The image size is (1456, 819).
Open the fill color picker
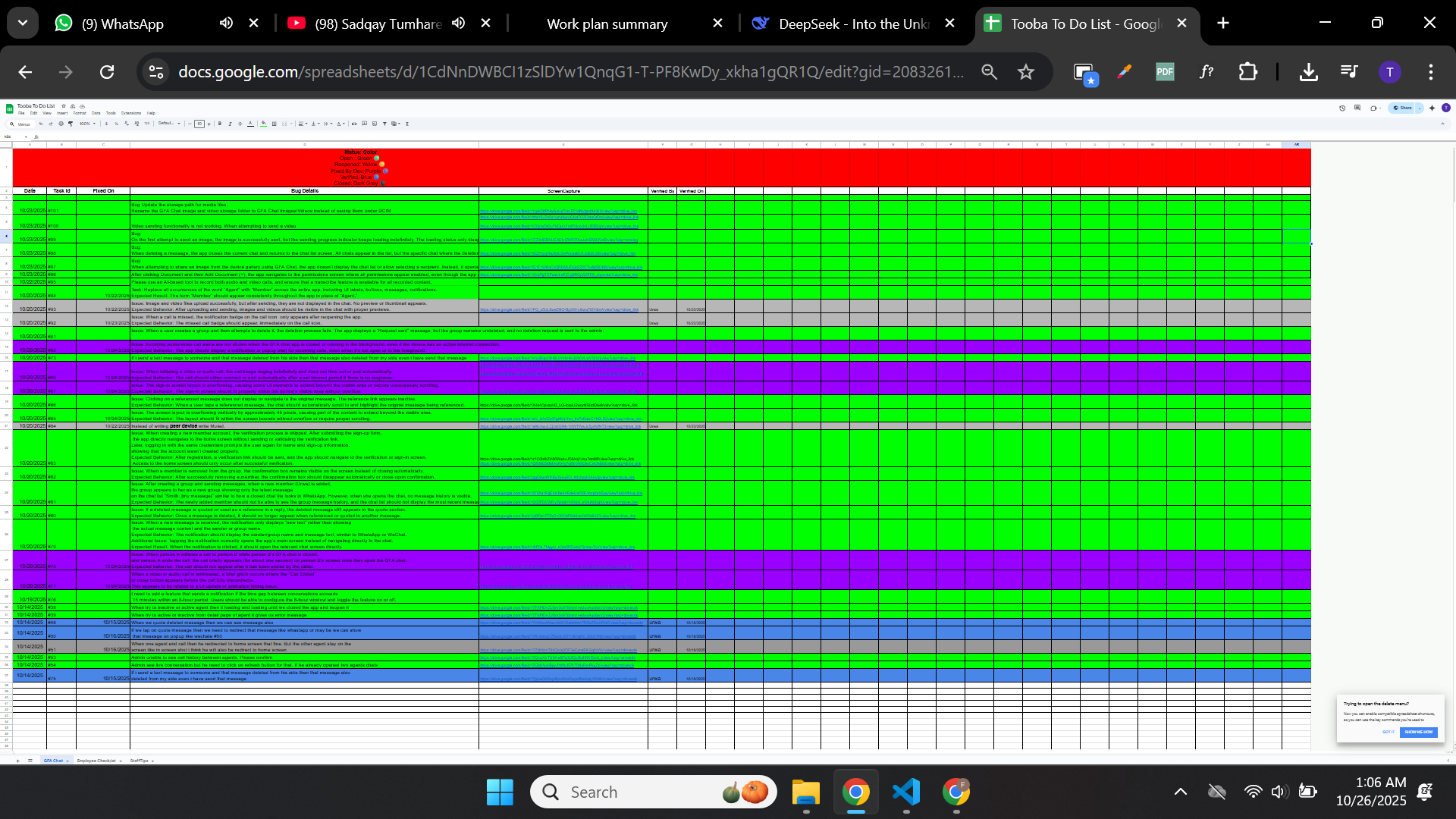(263, 124)
